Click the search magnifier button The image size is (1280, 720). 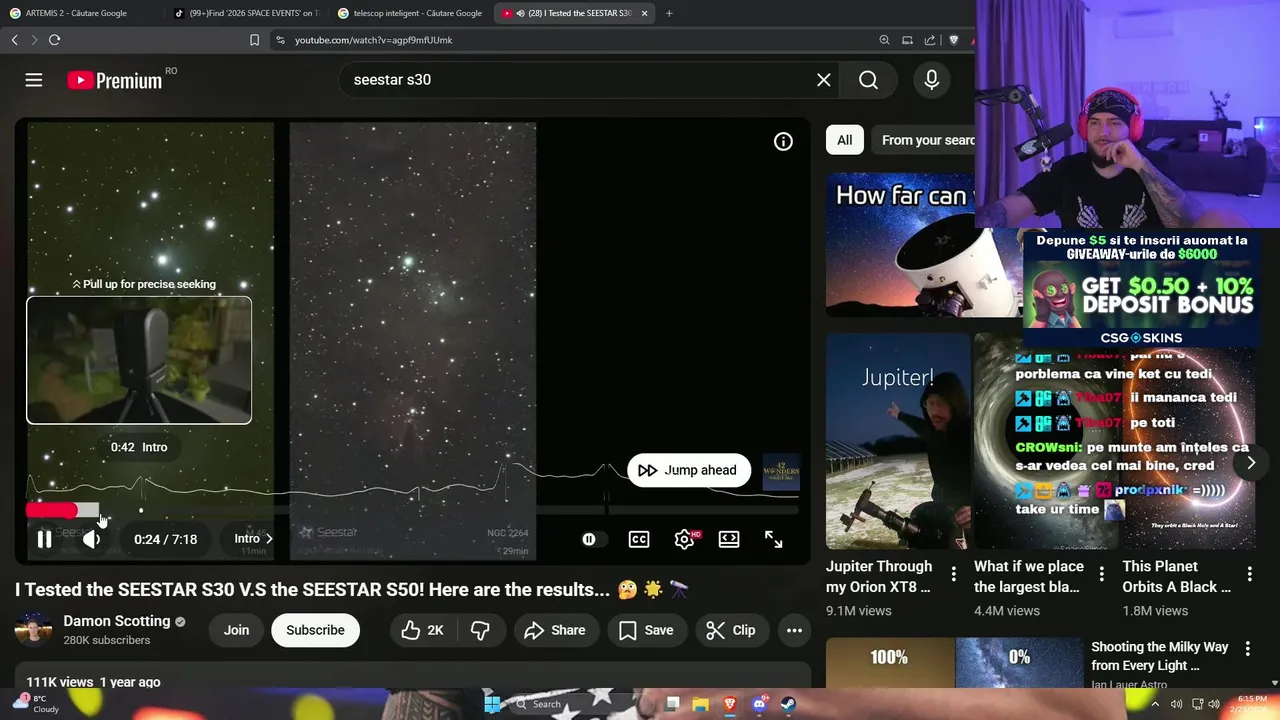point(868,80)
